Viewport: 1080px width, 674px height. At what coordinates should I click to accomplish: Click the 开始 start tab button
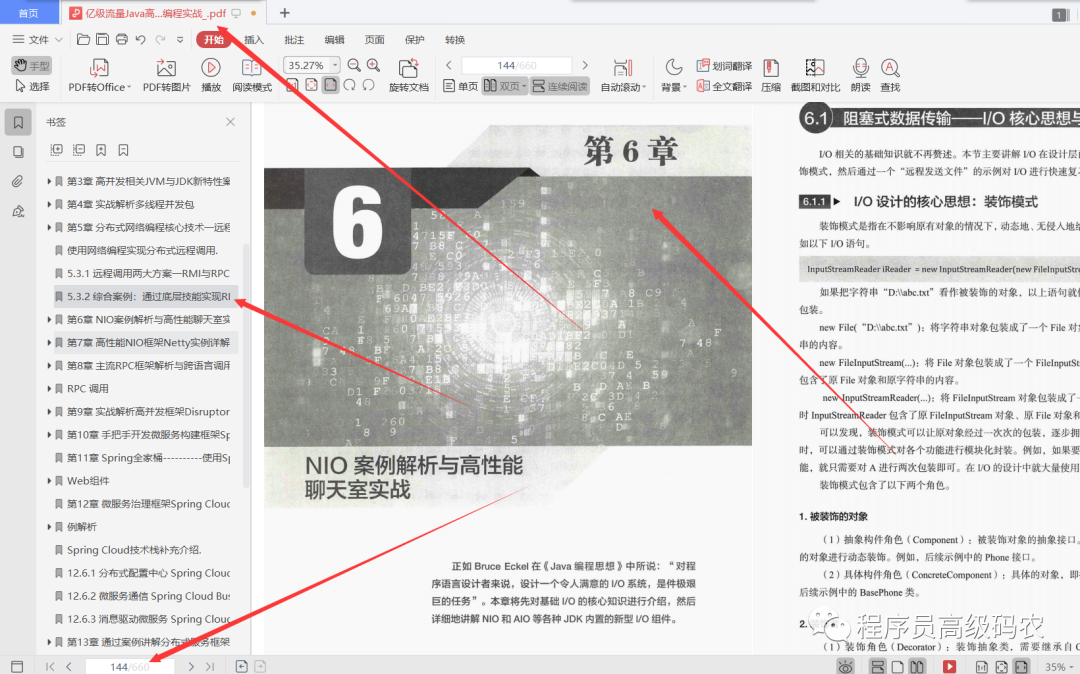pyautogui.click(x=214, y=39)
